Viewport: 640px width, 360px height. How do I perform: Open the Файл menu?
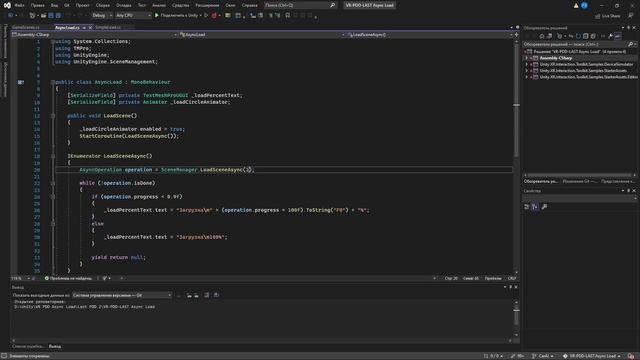[x=19, y=5]
